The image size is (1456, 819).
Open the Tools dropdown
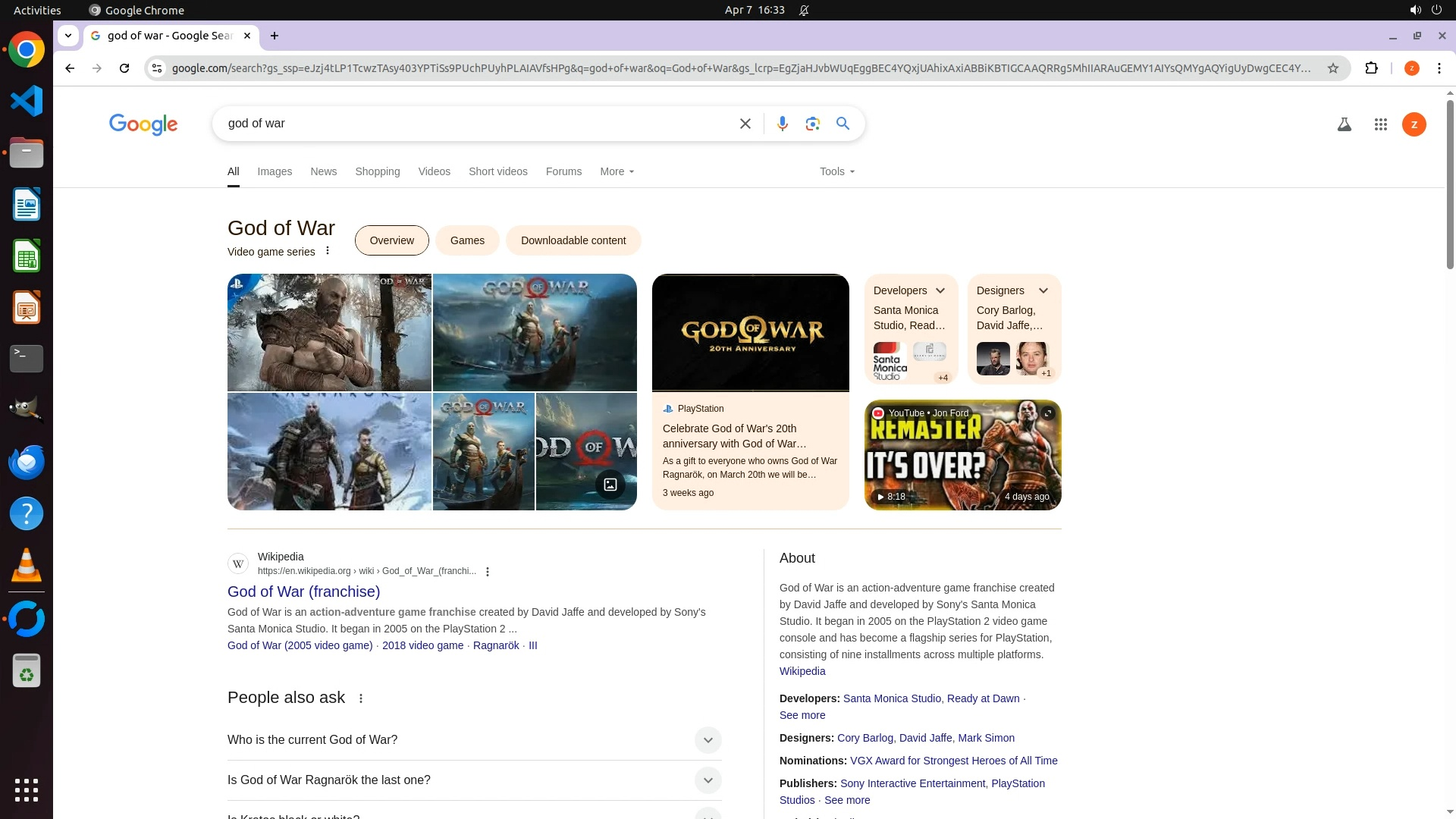point(836,171)
